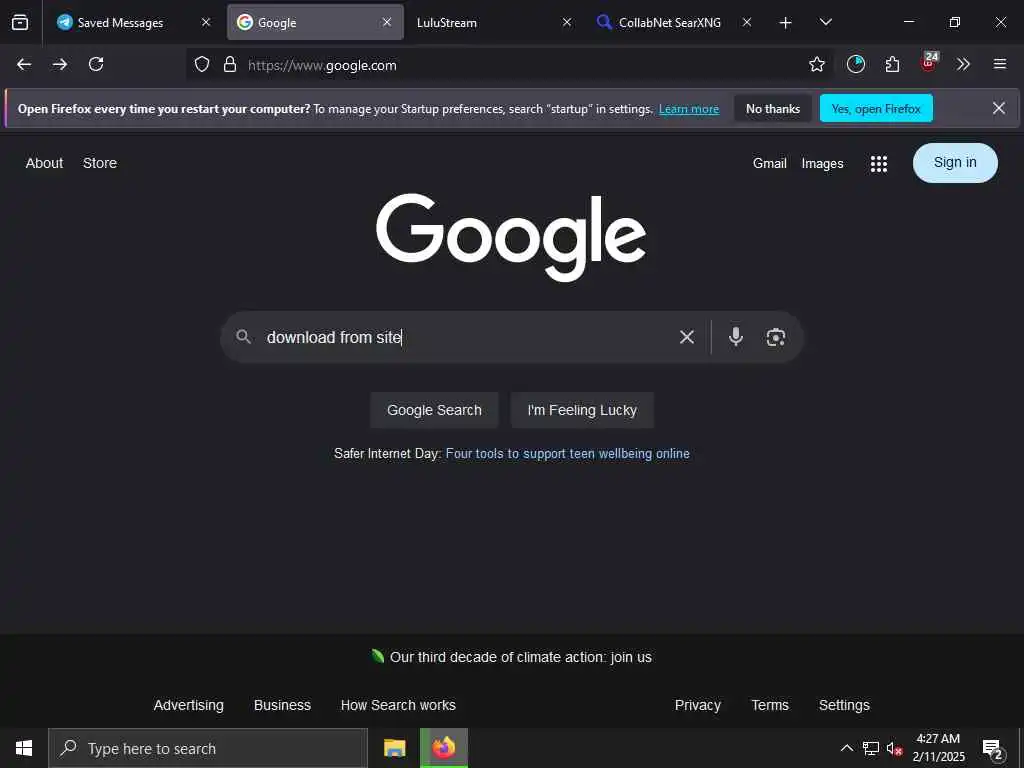Open the Terms footer link
This screenshot has width=1024, height=768.
coord(770,705)
